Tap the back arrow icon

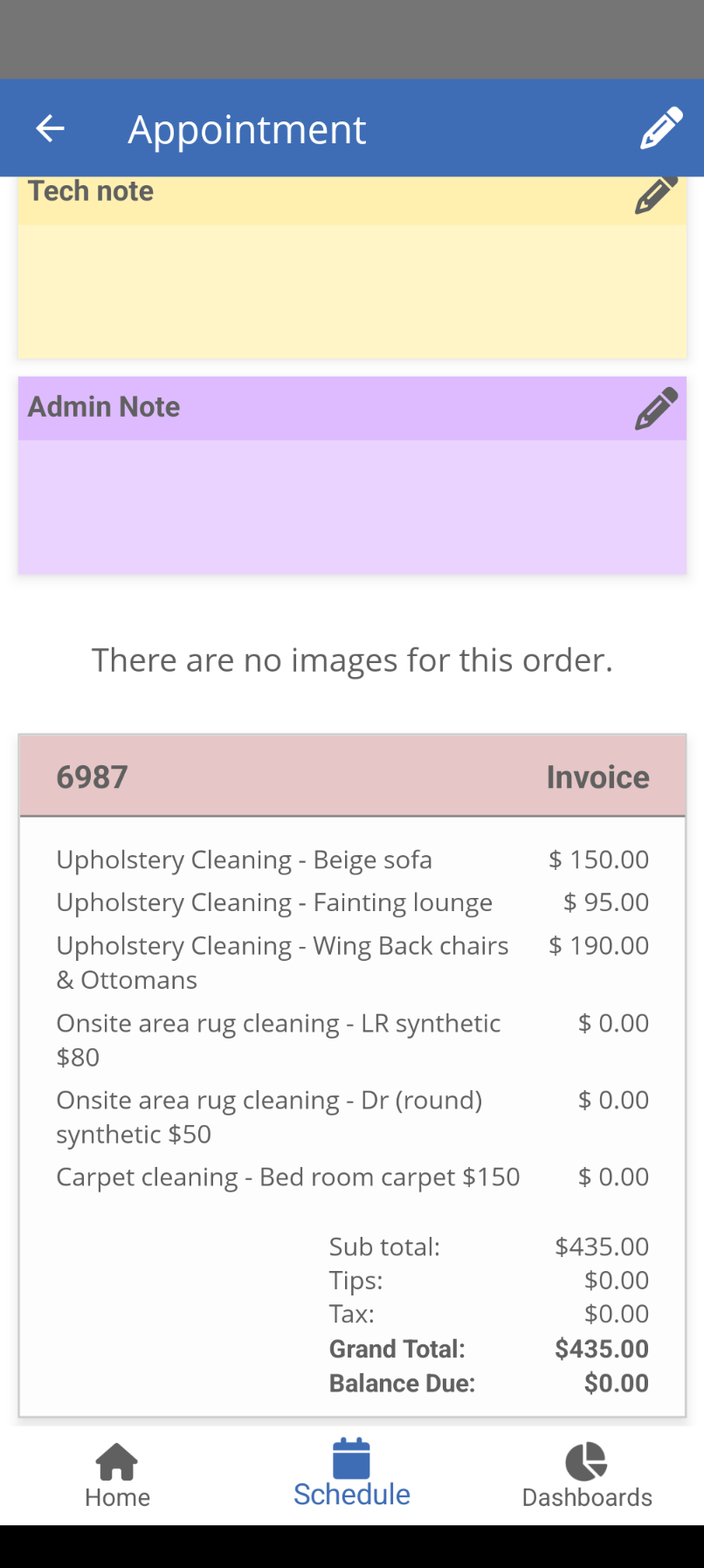click(50, 128)
